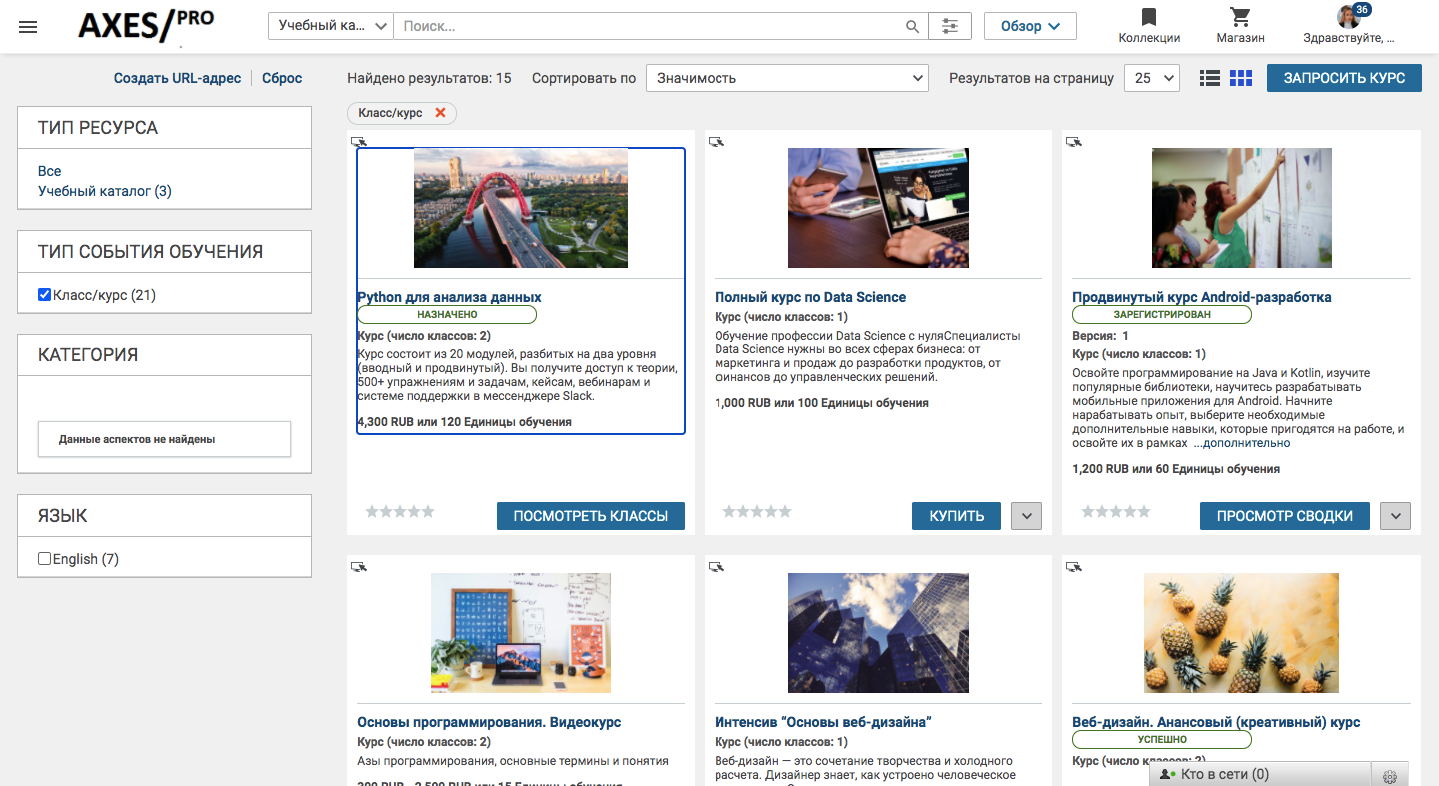Click course type icon on Веб-дизайн Анансовый card

1073,567
